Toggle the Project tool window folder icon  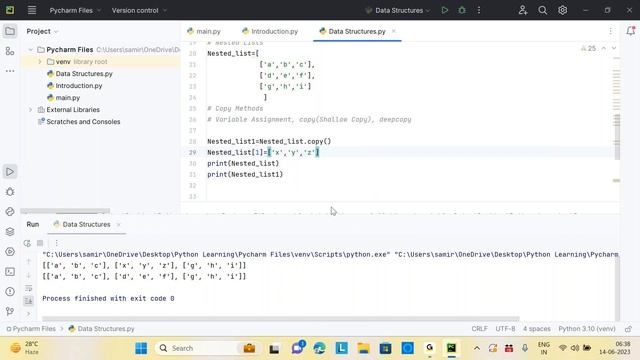coord(10,31)
